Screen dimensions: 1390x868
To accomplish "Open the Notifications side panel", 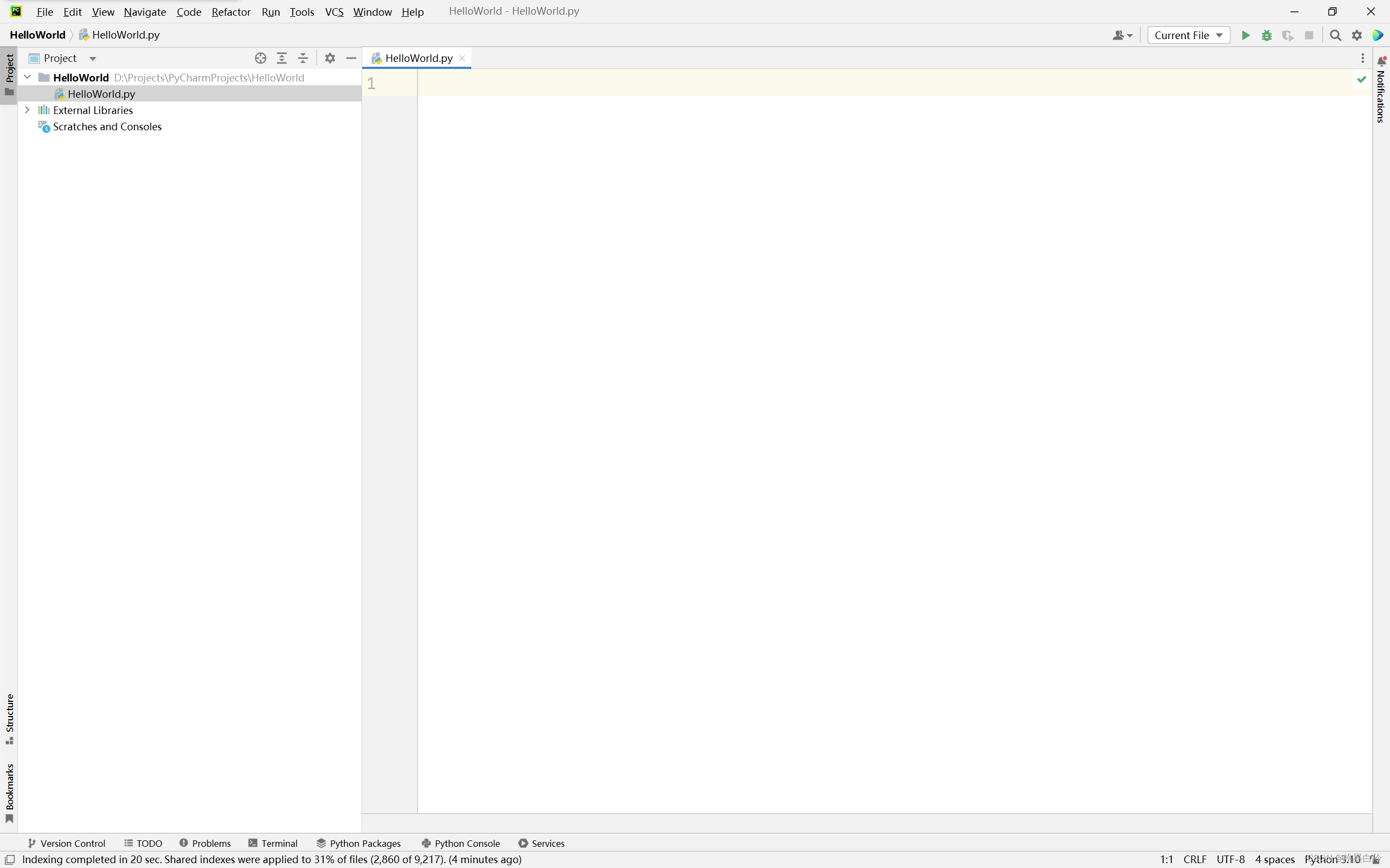I will click(x=1381, y=89).
